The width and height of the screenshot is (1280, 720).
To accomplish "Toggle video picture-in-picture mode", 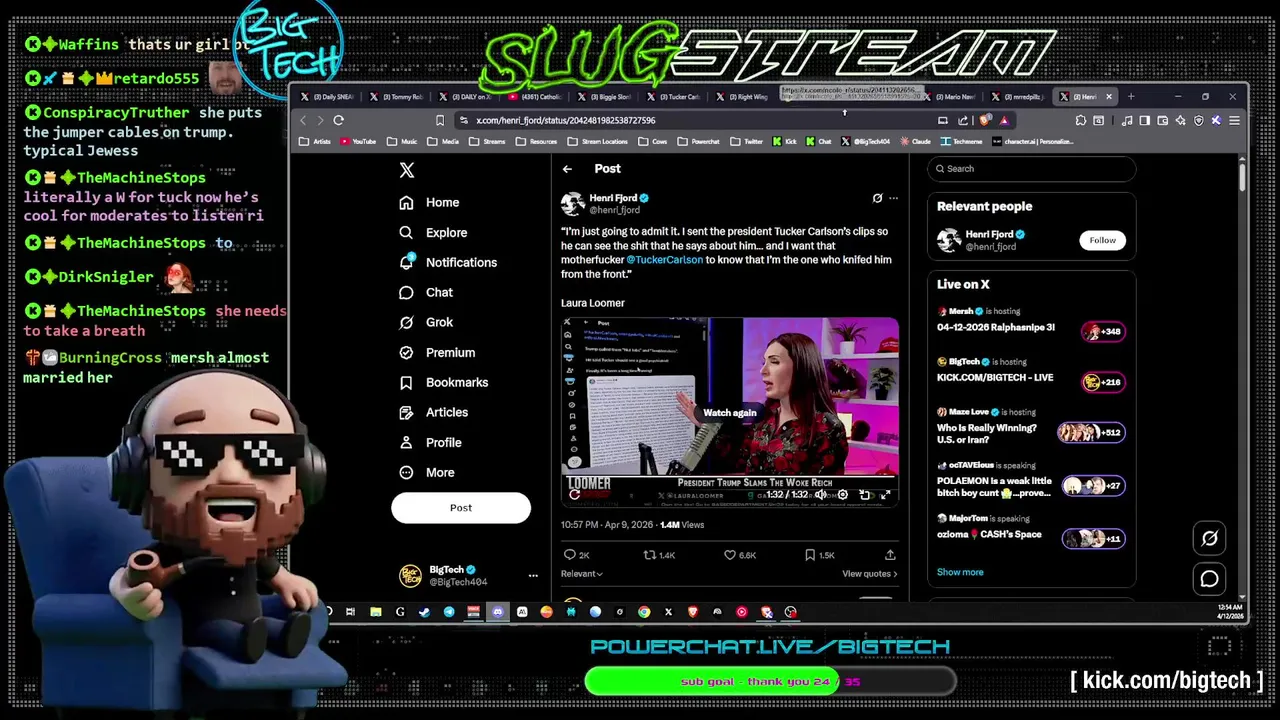I will point(864,494).
